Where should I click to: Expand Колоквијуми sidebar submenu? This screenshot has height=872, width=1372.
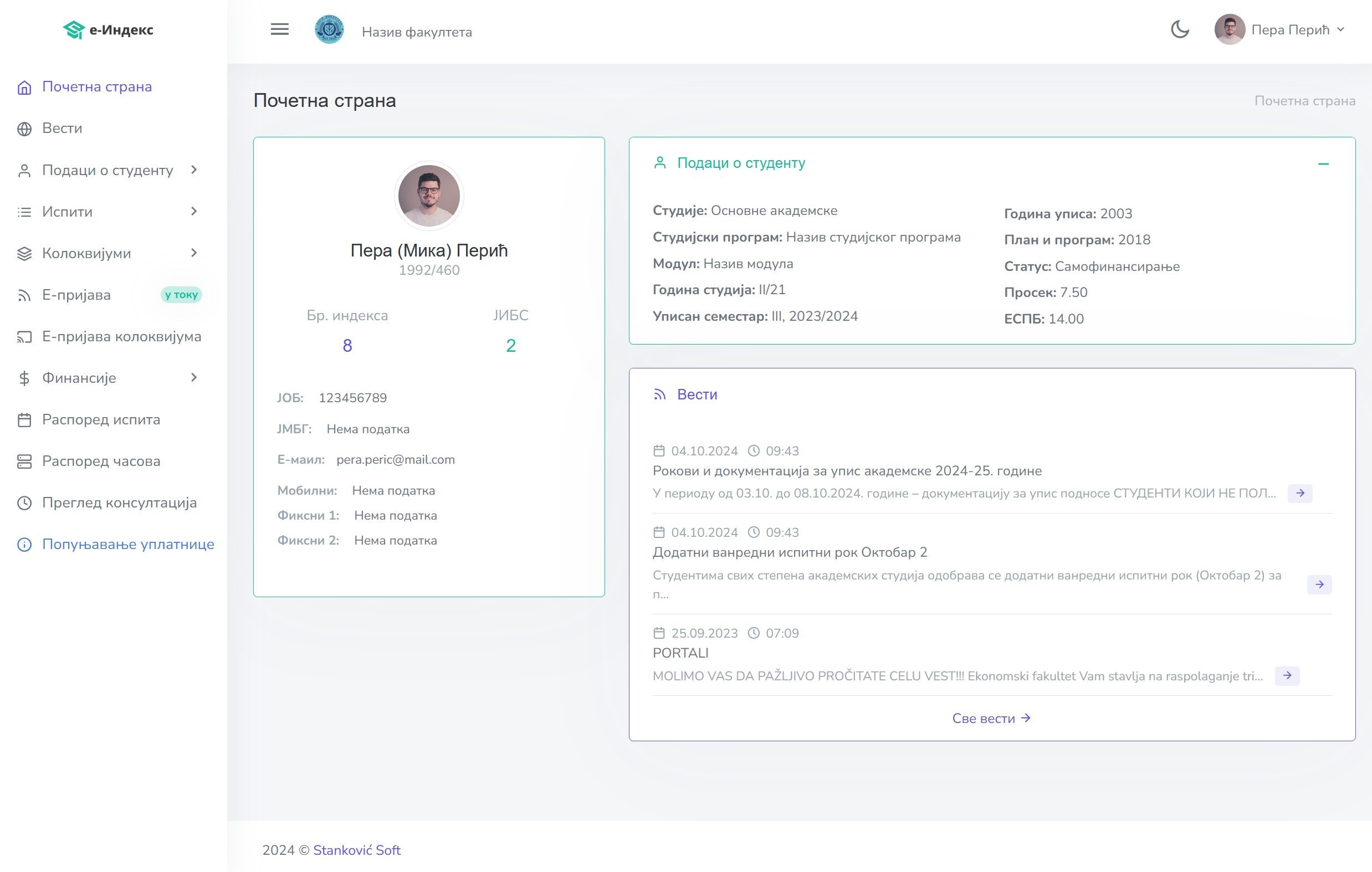[x=194, y=253]
